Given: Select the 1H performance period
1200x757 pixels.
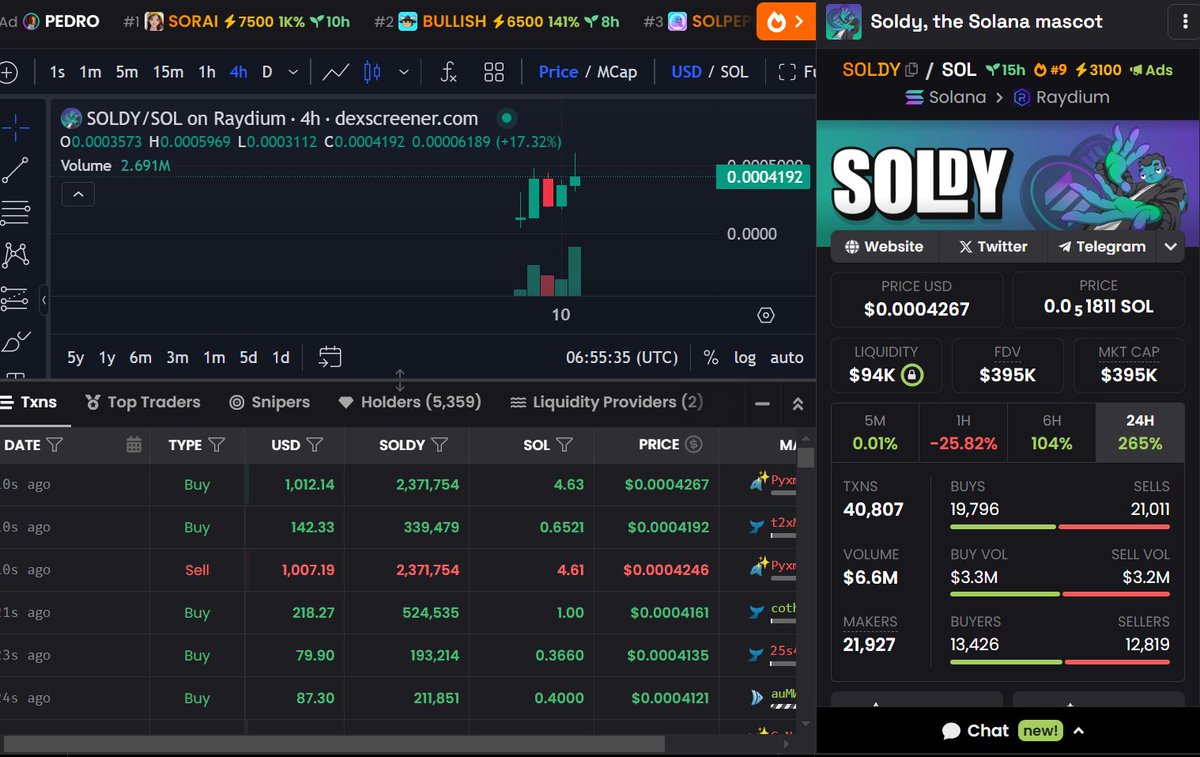Looking at the screenshot, I should [963, 433].
